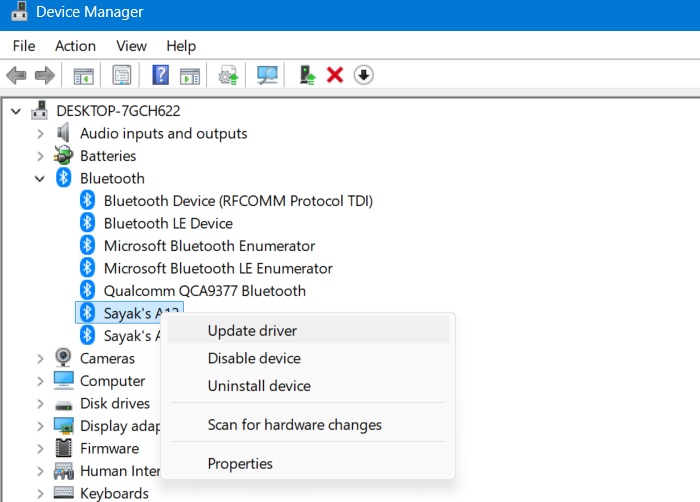Open the File menu
Image resolution: width=700 pixels, height=502 pixels.
coord(24,46)
